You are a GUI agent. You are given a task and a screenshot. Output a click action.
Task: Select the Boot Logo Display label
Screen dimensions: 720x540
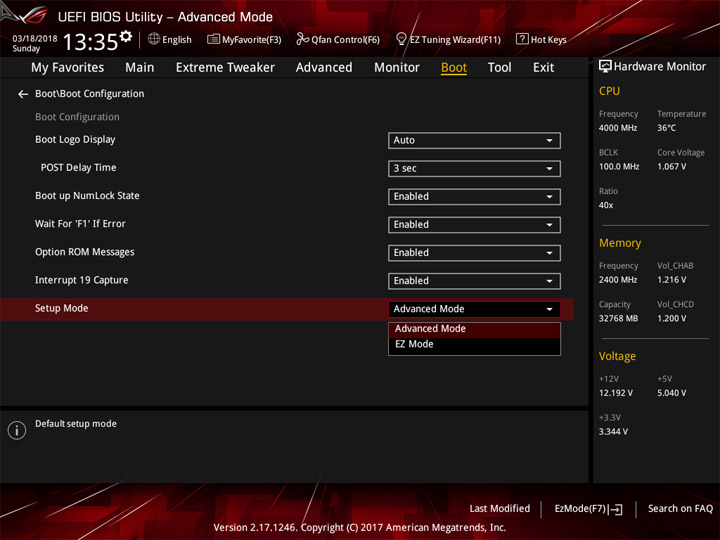pos(75,140)
